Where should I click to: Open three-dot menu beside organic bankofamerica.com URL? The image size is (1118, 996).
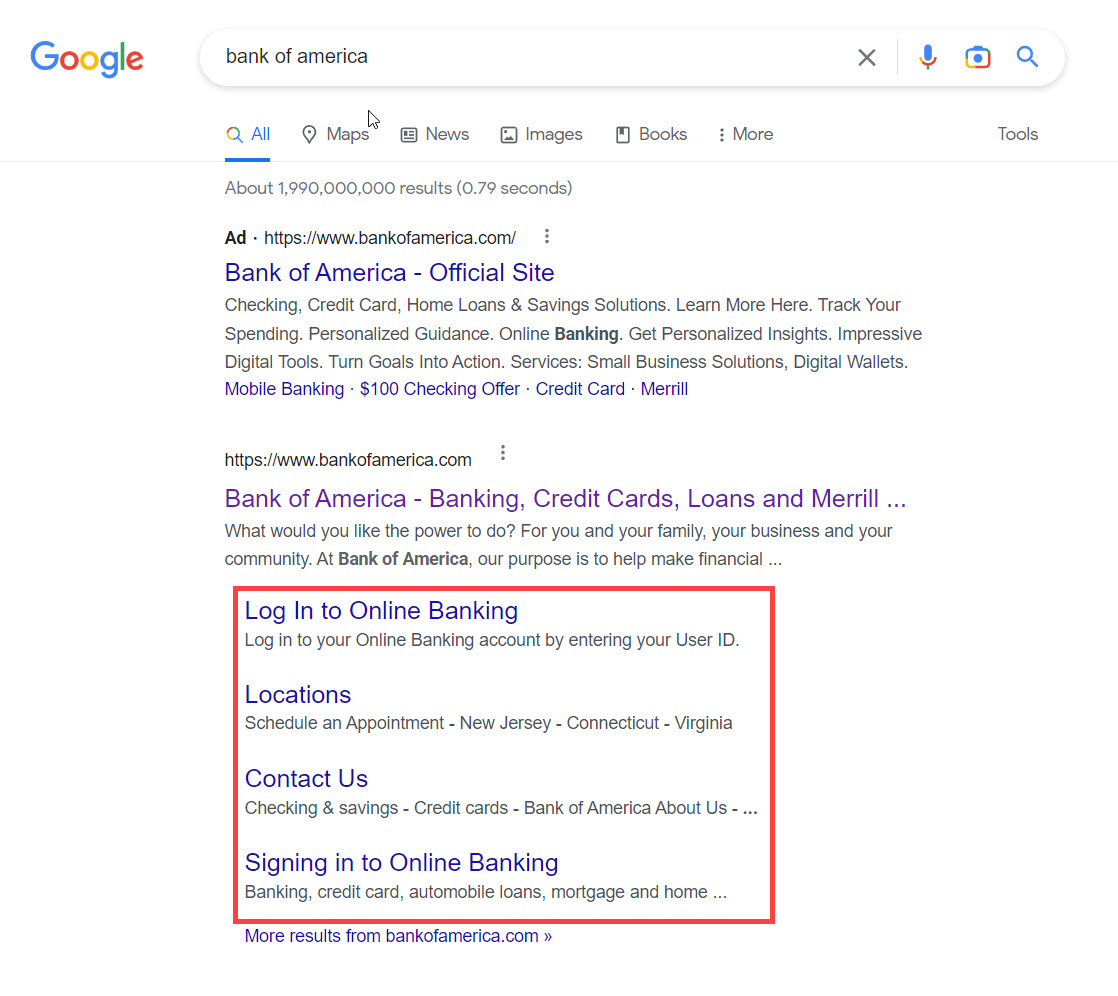(503, 453)
